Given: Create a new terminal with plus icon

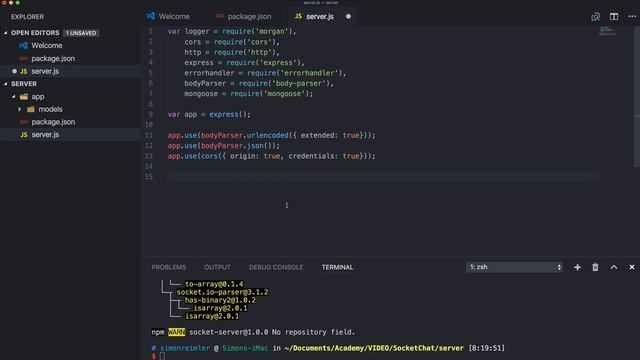Looking at the screenshot, I should click(577, 267).
